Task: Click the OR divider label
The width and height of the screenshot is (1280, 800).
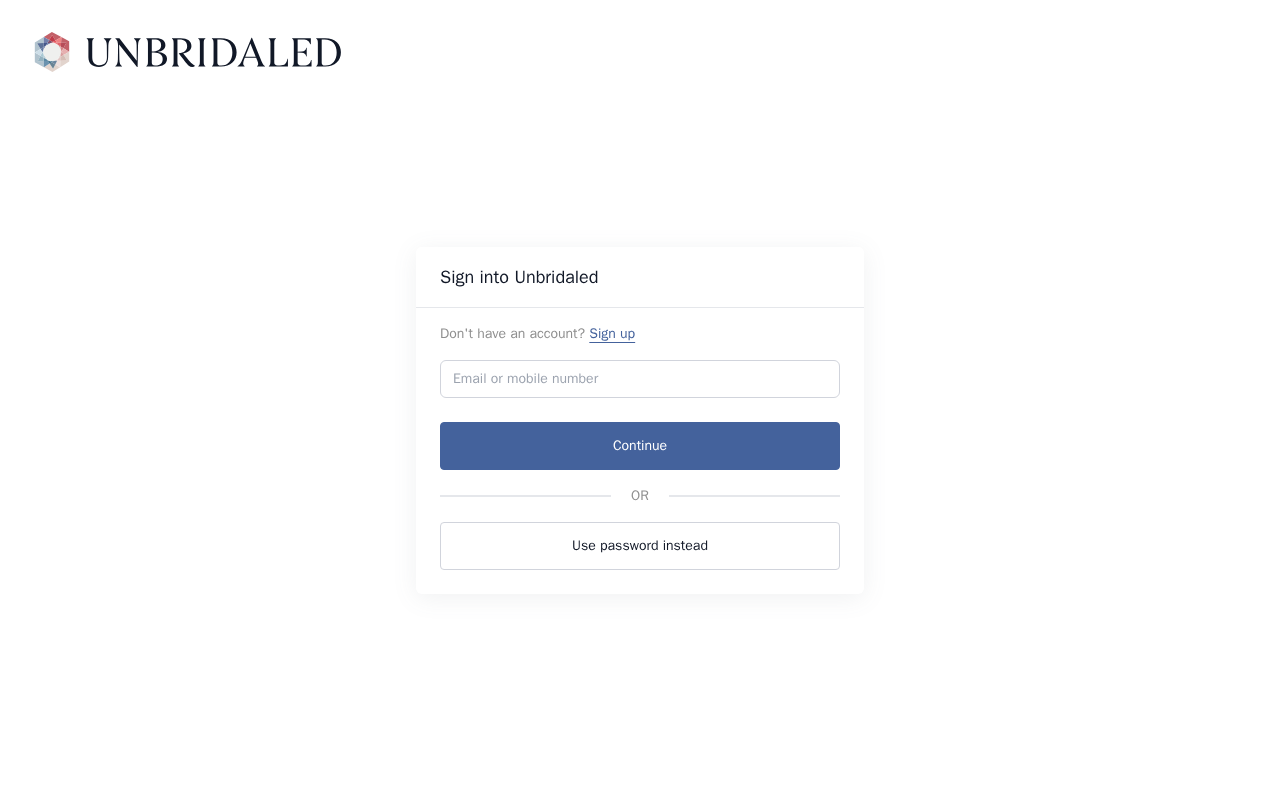Action: tap(640, 496)
